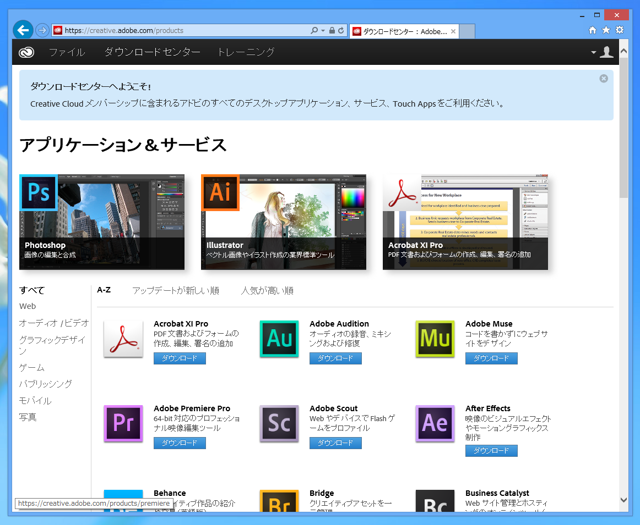Click the browser forward arrow button
Screen dimensions: 640x525
click(x=42, y=30)
